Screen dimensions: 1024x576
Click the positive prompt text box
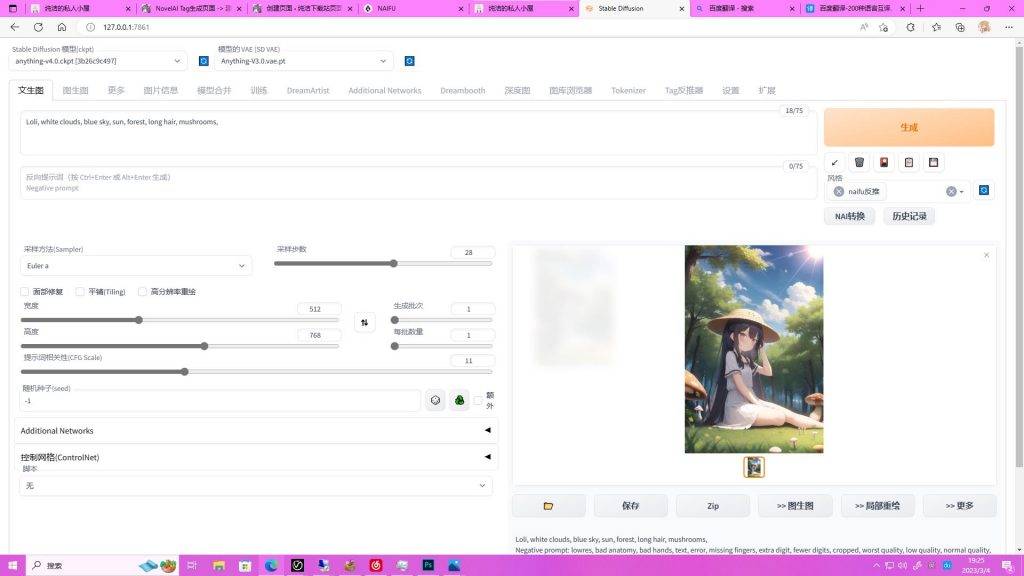[x=419, y=133]
